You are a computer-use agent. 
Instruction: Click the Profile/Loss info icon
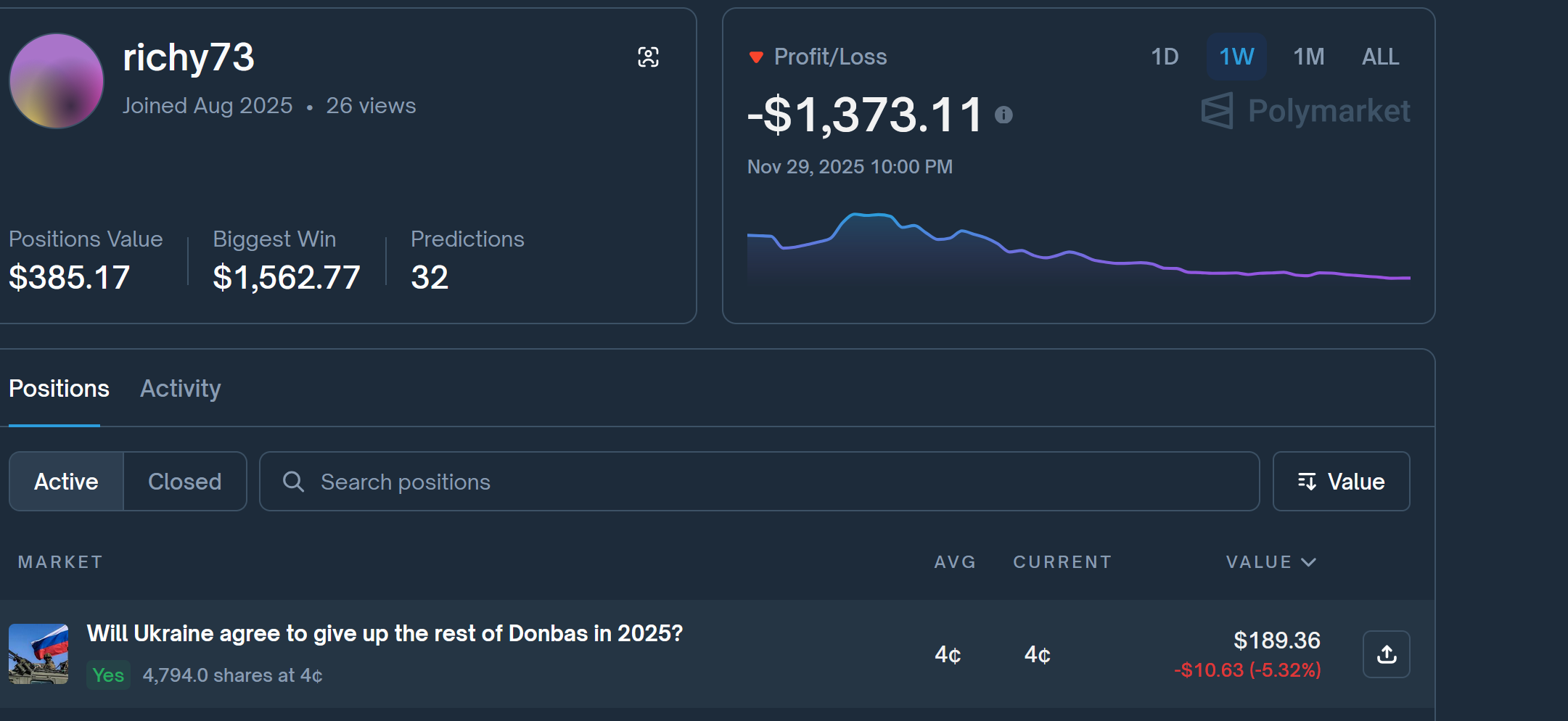click(x=1003, y=115)
